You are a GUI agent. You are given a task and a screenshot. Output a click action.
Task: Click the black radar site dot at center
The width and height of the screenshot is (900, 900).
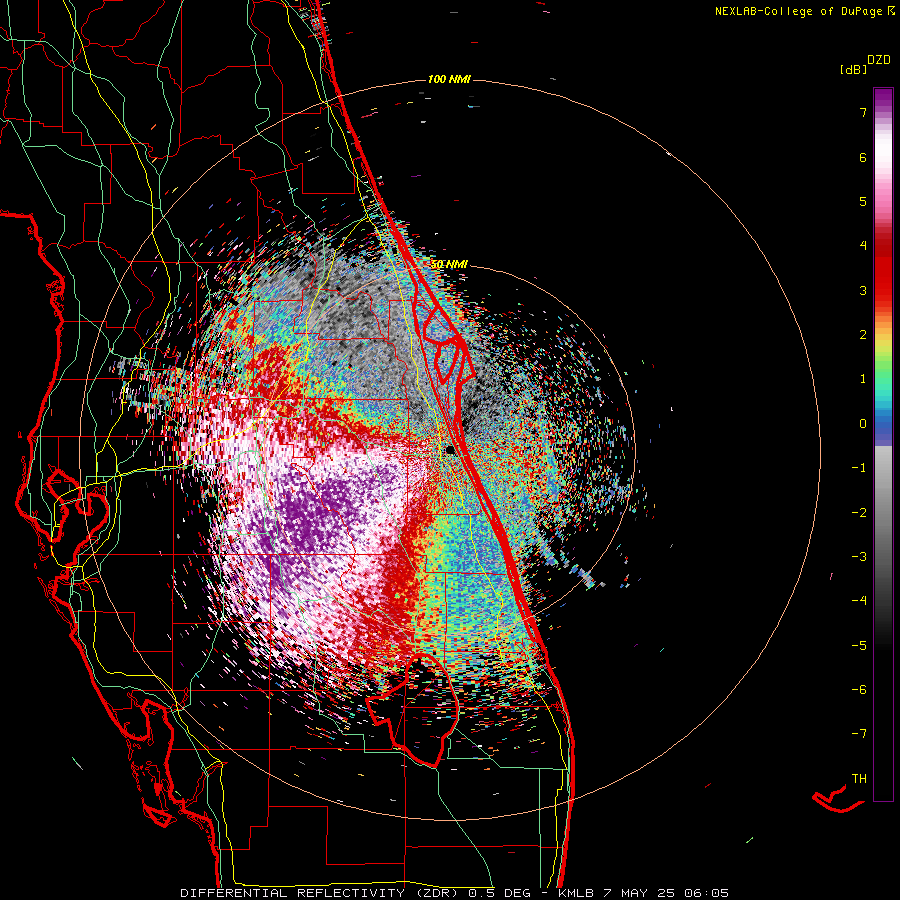click(x=451, y=450)
